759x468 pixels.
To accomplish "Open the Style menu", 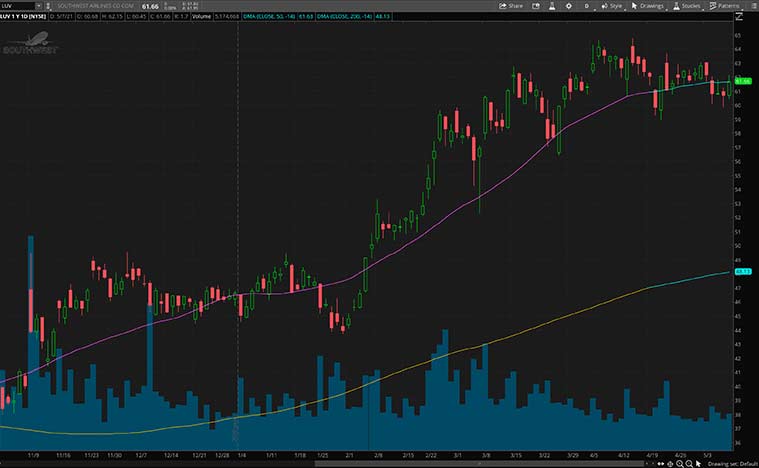I will (x=611, y=6).
